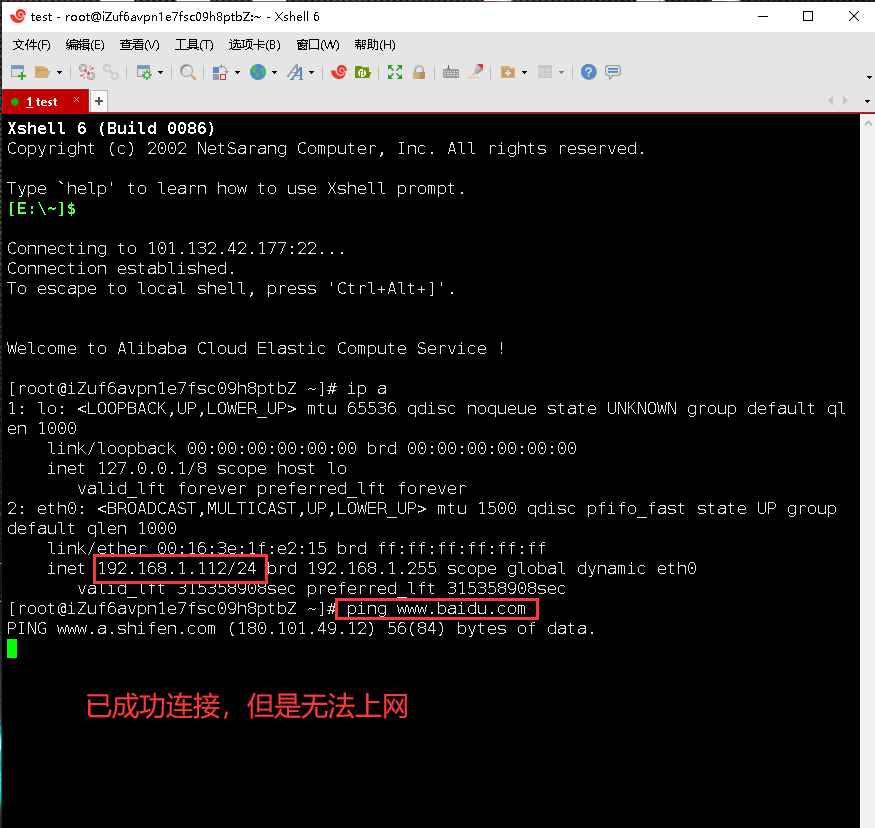
Task: Expand the color scheme dropdown arrow
Action: point(237,73)
